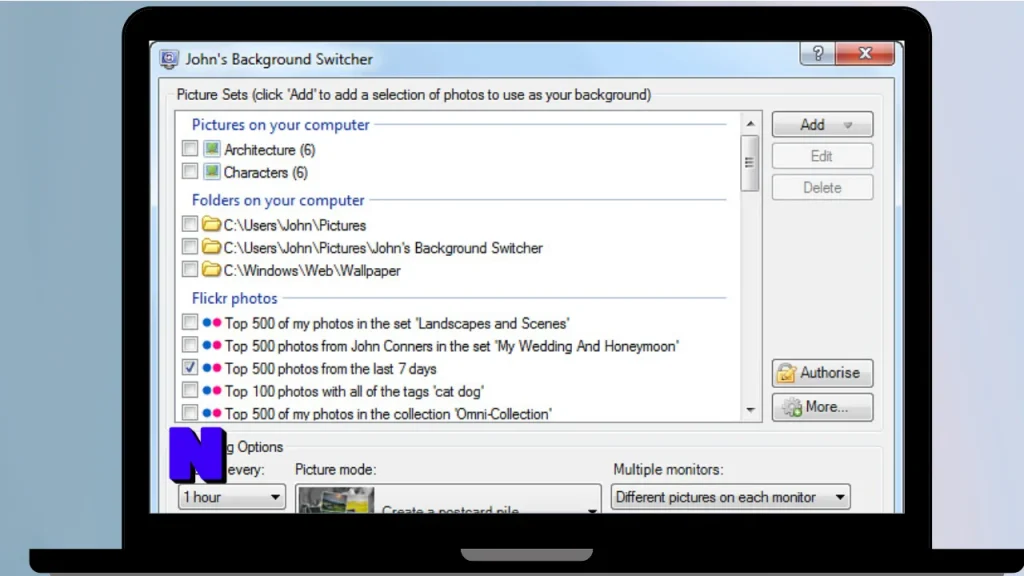Click the question mark help button
The height and width of the screenshot is (576, 1024).
pos(818,54)
